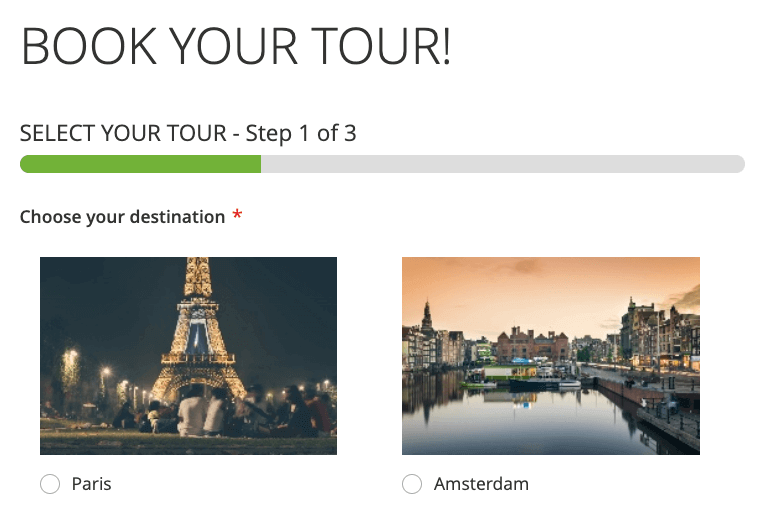Select the Paris radio button
The image size is (762, 519).
pos(50,485)
